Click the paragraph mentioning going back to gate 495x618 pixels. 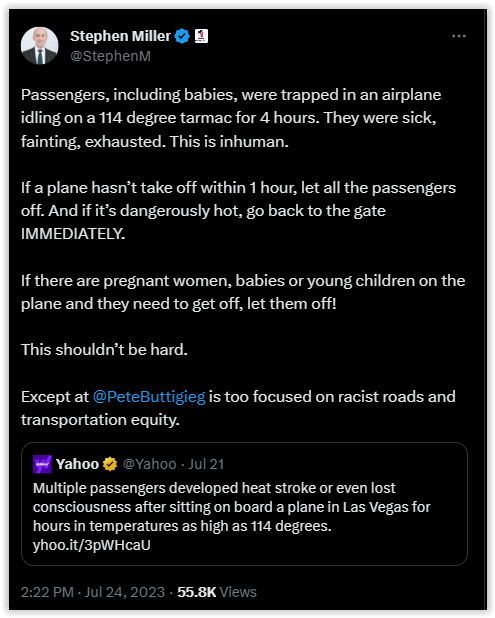pos(238,211)
